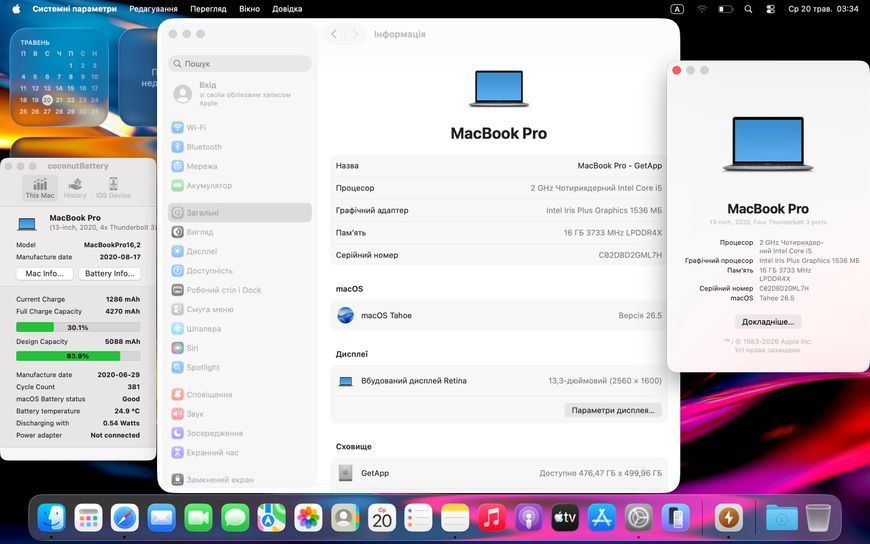Screen dimensions: 870x544
Task: Open Notes app in the Dock
Action: (x=455, y=518)
